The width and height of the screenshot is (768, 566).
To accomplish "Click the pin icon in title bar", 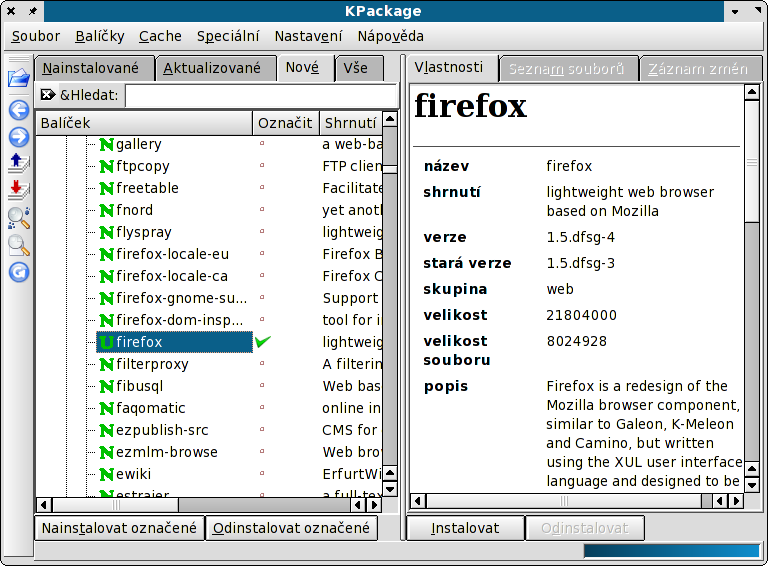I will (32, 11).
